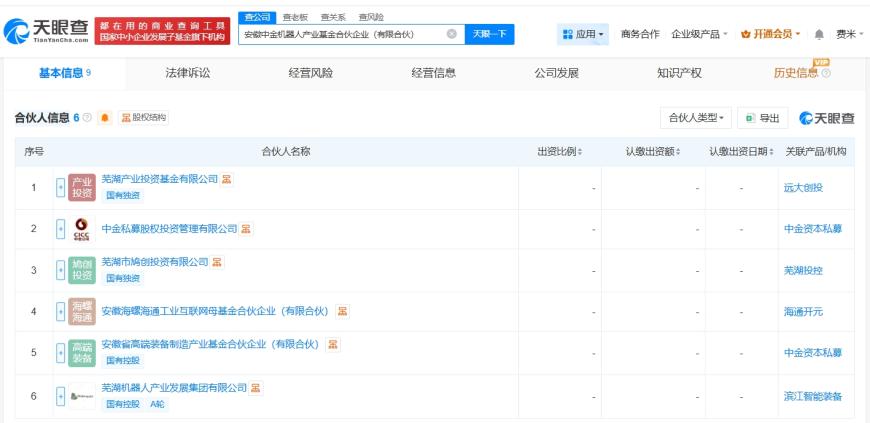The image size is (870, 423).
Task: Open the 滨江智能装备 related institution link
Action: pos(813,396)
